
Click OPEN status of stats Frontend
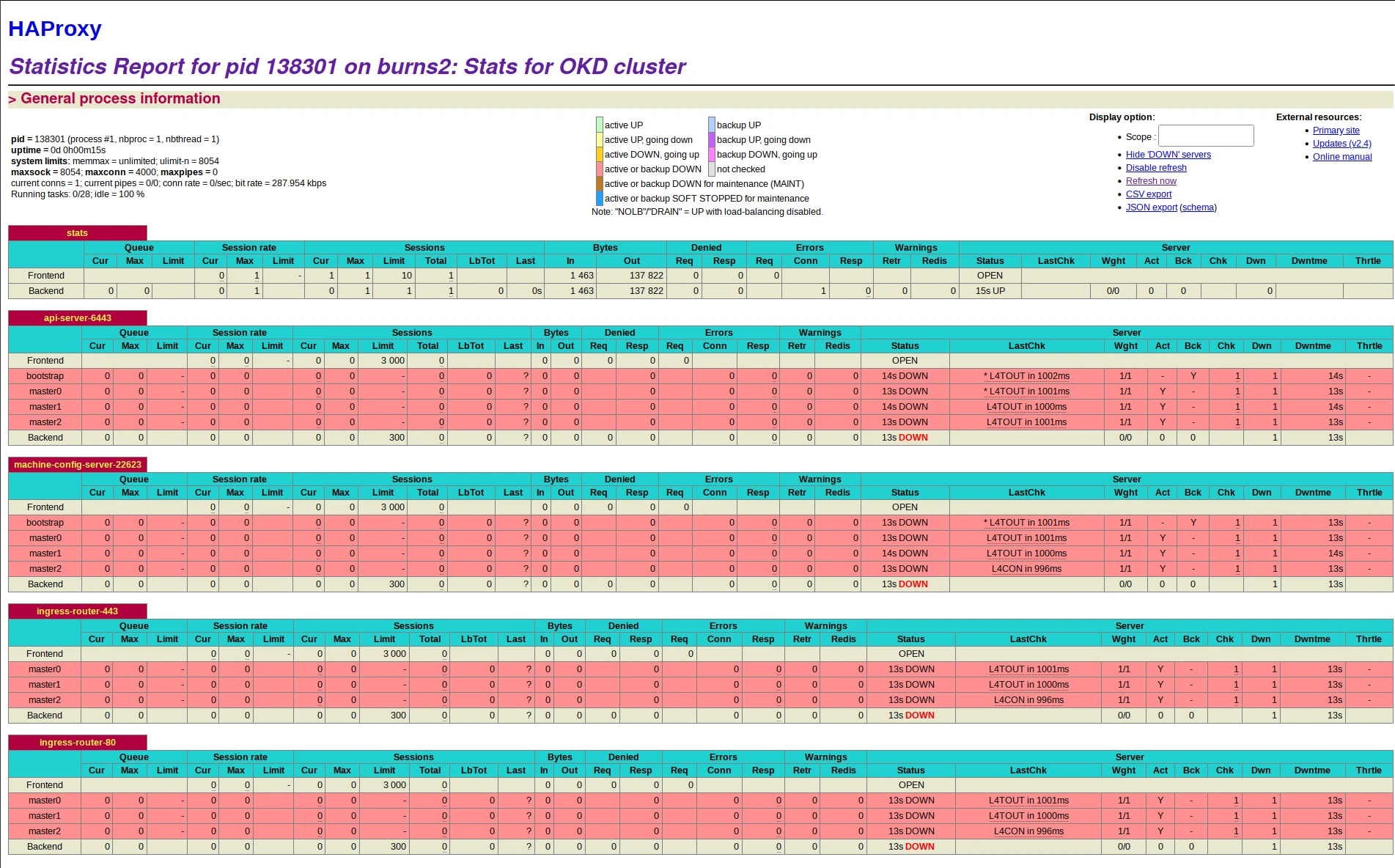pos(990,276)
